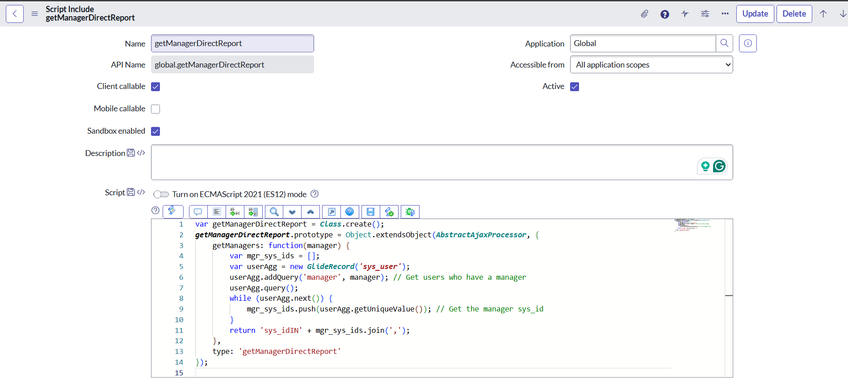Click the Update button

(x=755, y=14)
